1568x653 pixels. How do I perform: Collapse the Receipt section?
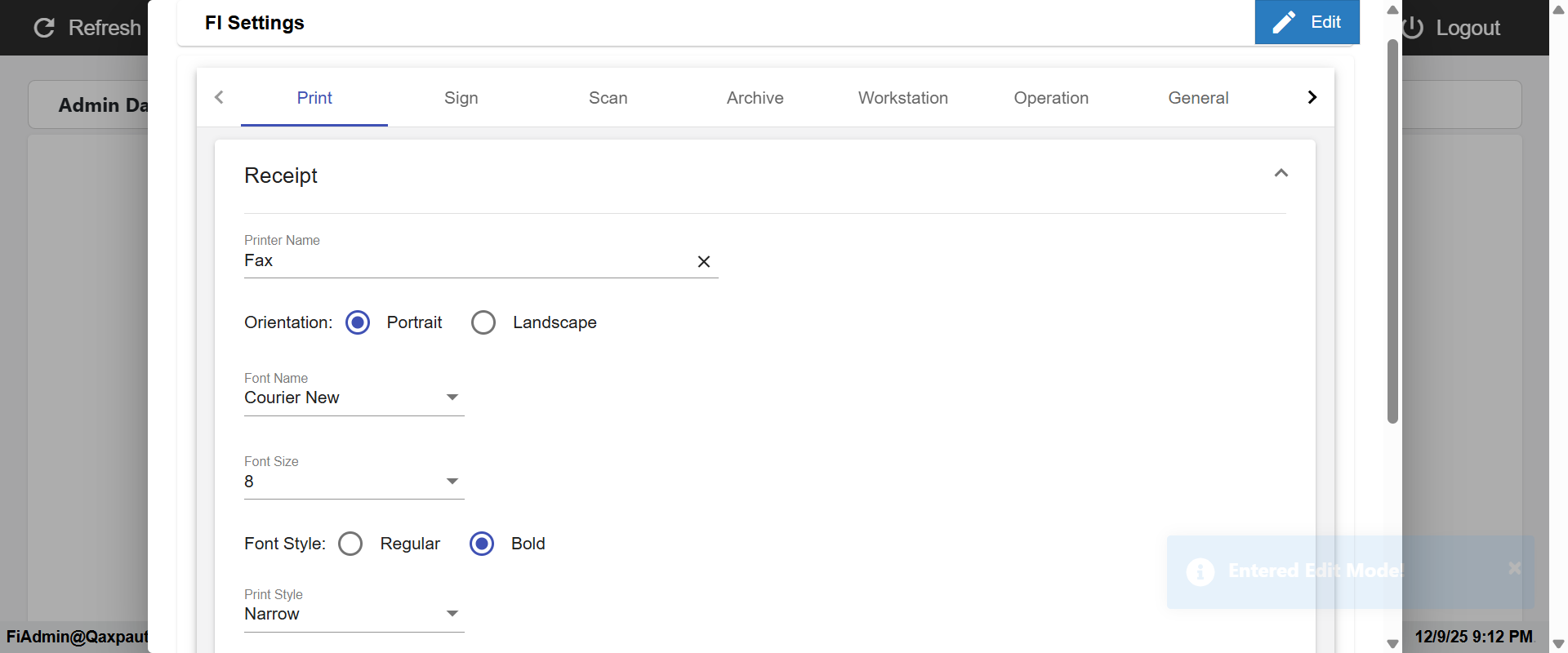pyautogui.click(x=1281, y=173)
